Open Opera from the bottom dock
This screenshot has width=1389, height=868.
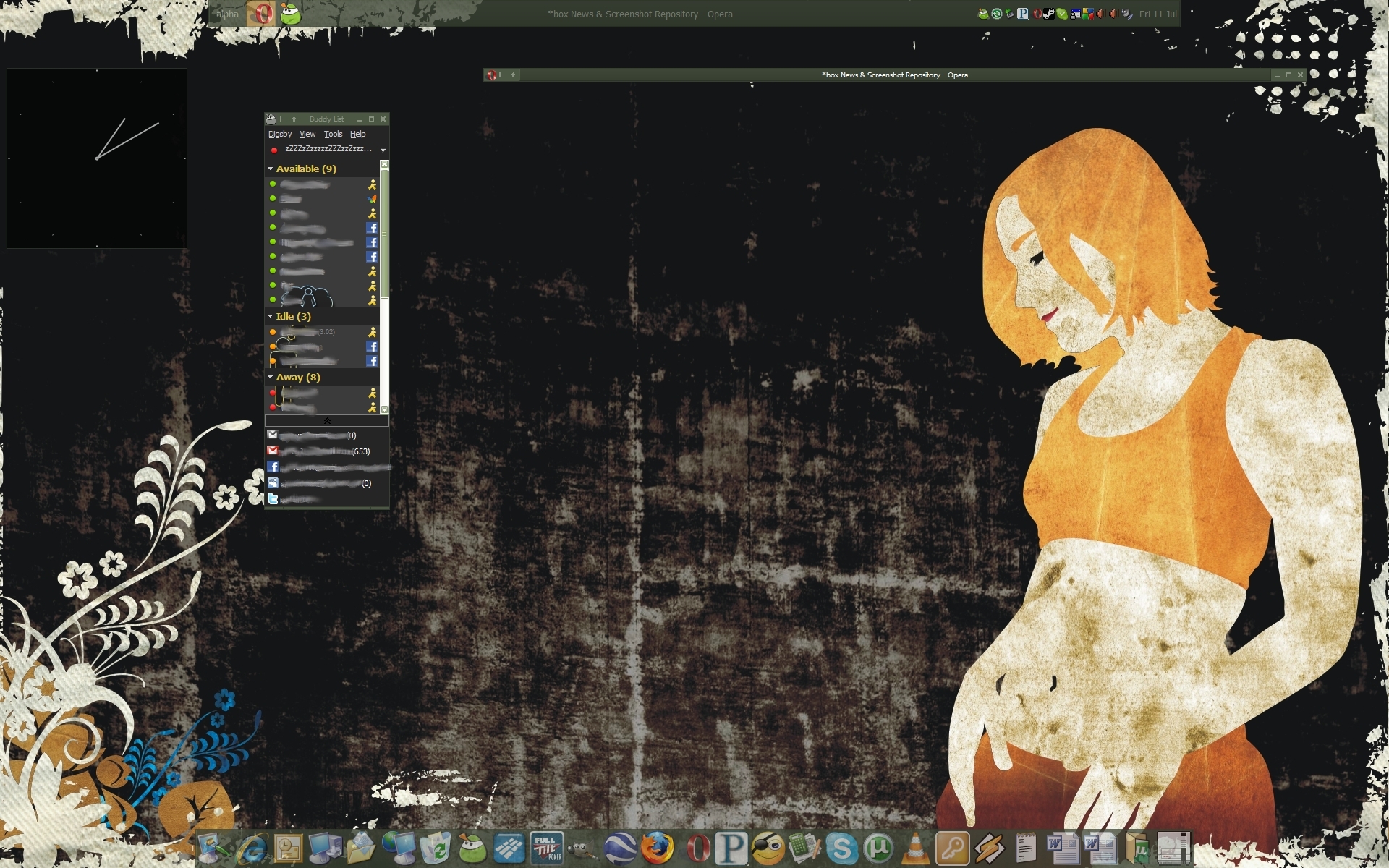coord(698,848)
